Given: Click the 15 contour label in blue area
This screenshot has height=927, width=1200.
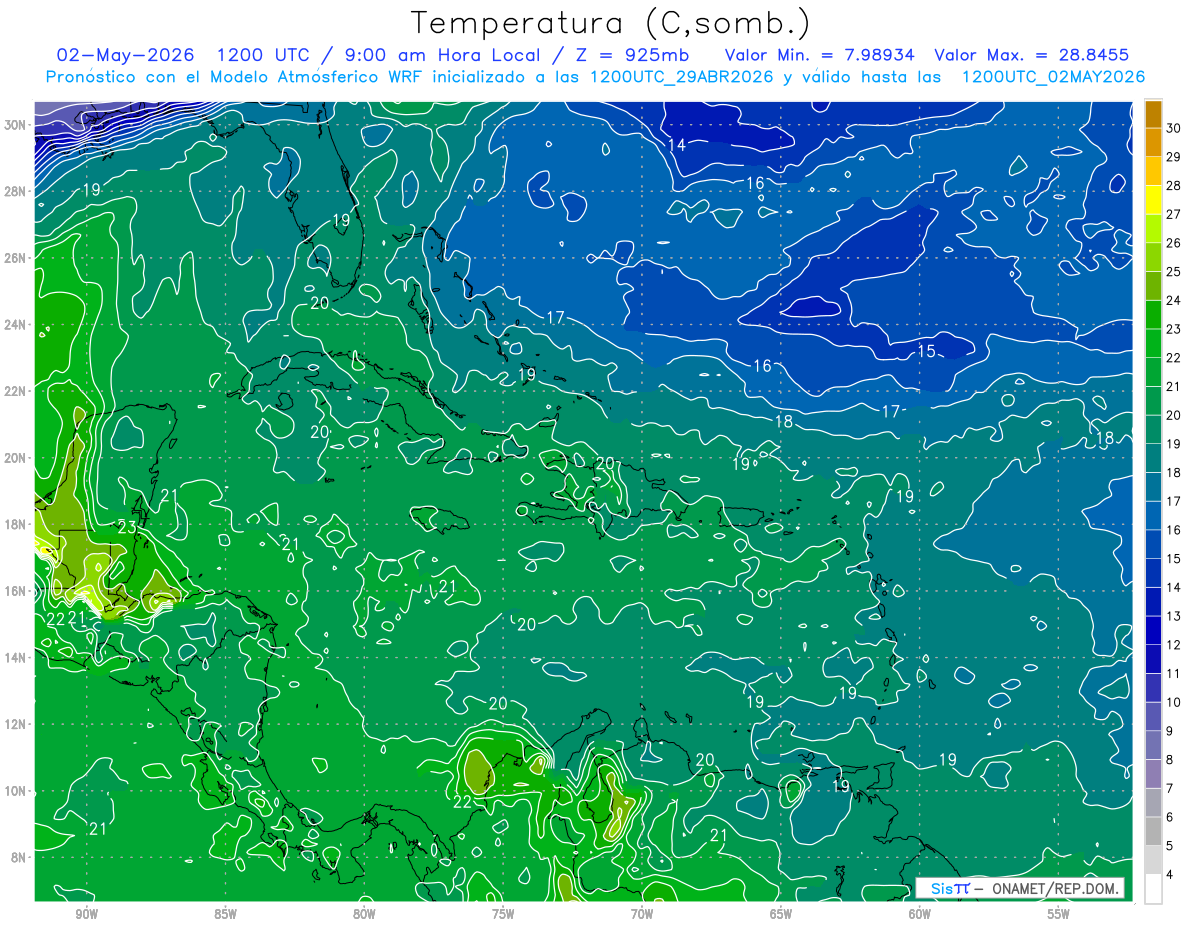Looking at the screenshot, I should pyautogui.click(x=926, y=351).
